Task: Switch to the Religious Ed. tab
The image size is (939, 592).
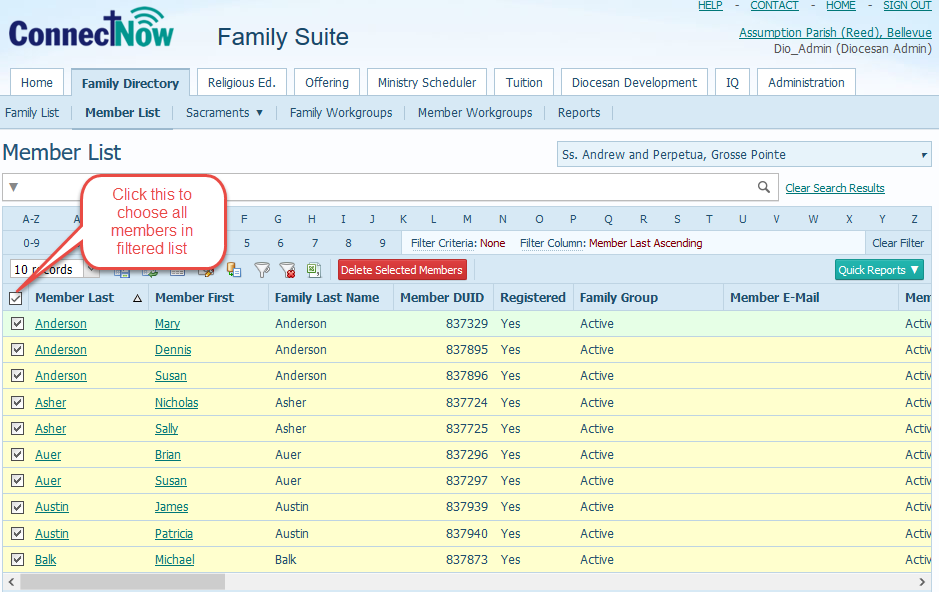Action: click(241, 83)
